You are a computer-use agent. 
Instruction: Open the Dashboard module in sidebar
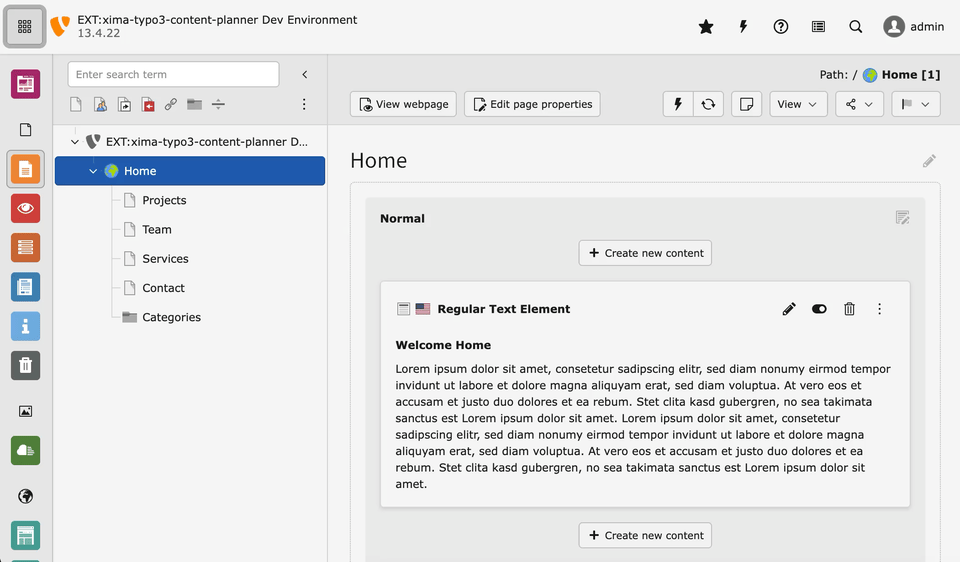[x=25, y=84]
